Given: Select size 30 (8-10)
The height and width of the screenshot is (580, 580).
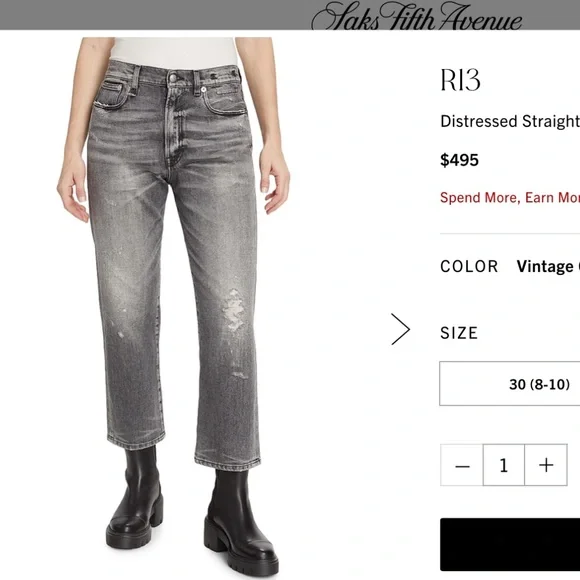Looking at the screenshot, I should [x=510, y=384].
